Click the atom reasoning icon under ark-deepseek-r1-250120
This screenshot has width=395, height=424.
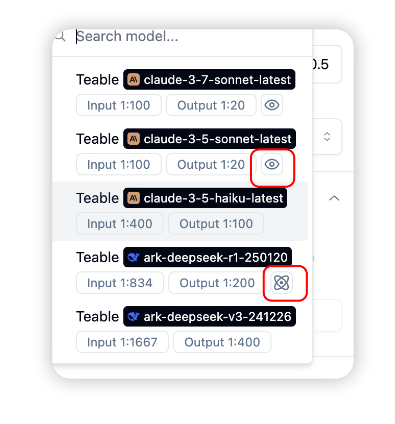(x=281, y=283)
